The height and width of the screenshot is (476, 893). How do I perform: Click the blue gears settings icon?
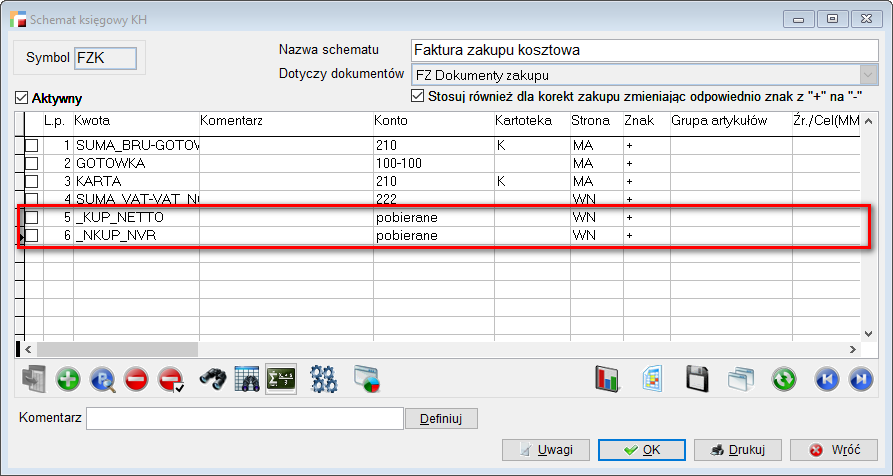tap(324, 378)
